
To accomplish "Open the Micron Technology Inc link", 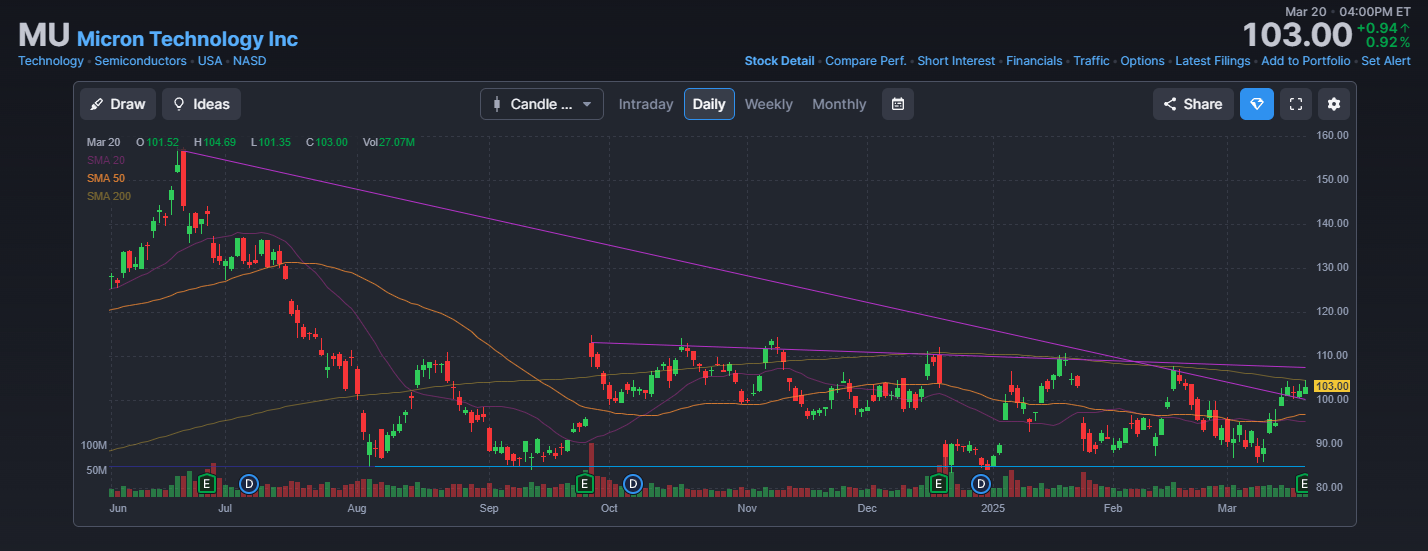I will pos(187,39).
